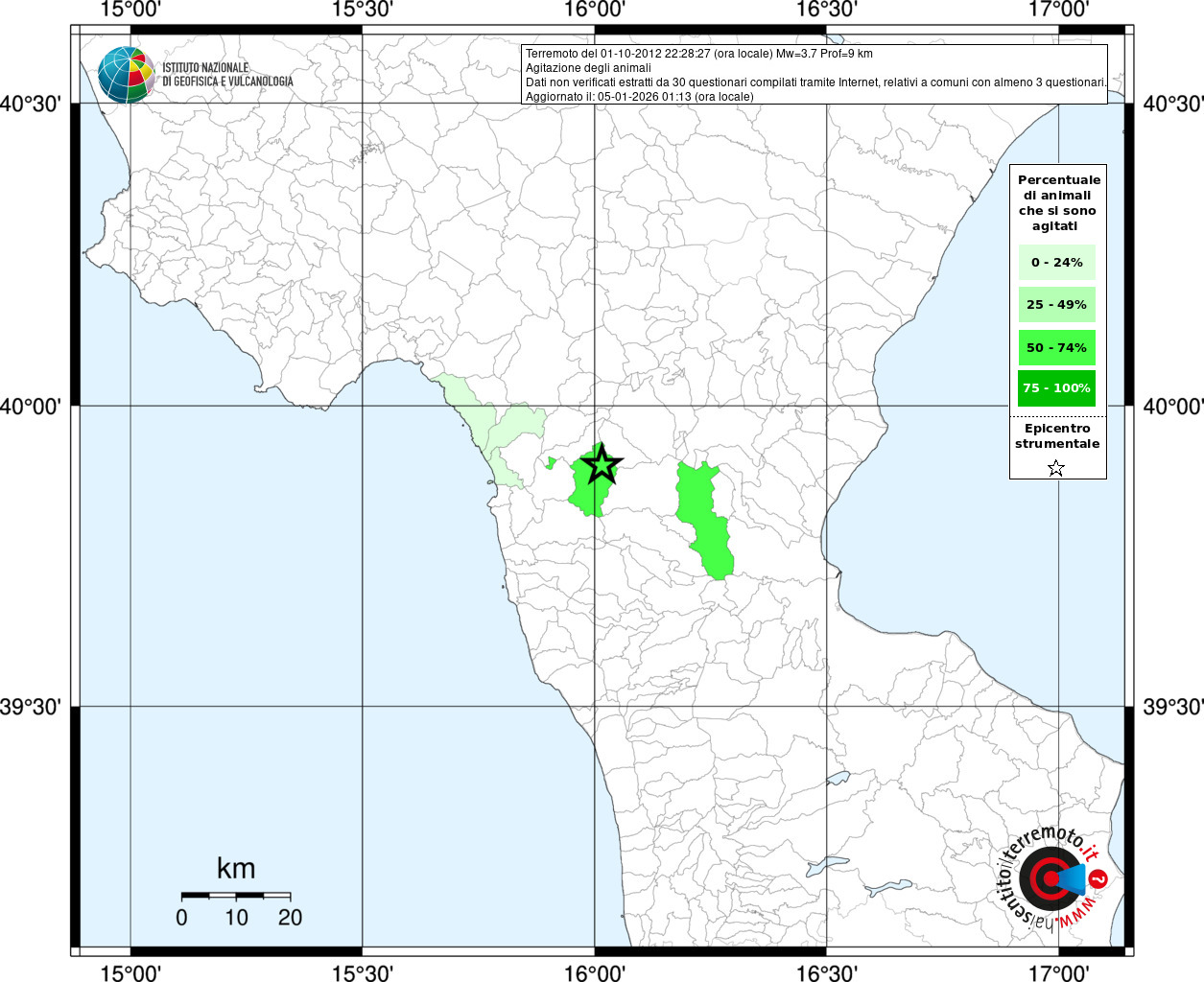This screenshot has width=1204, height=982.
Task: Select the 75 - 100% legend swatch
Action: point(1056,387)
